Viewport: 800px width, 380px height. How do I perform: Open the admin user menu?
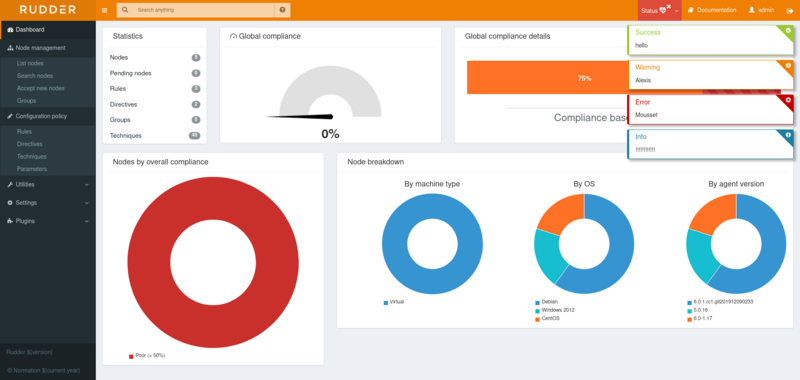point(761,10)
